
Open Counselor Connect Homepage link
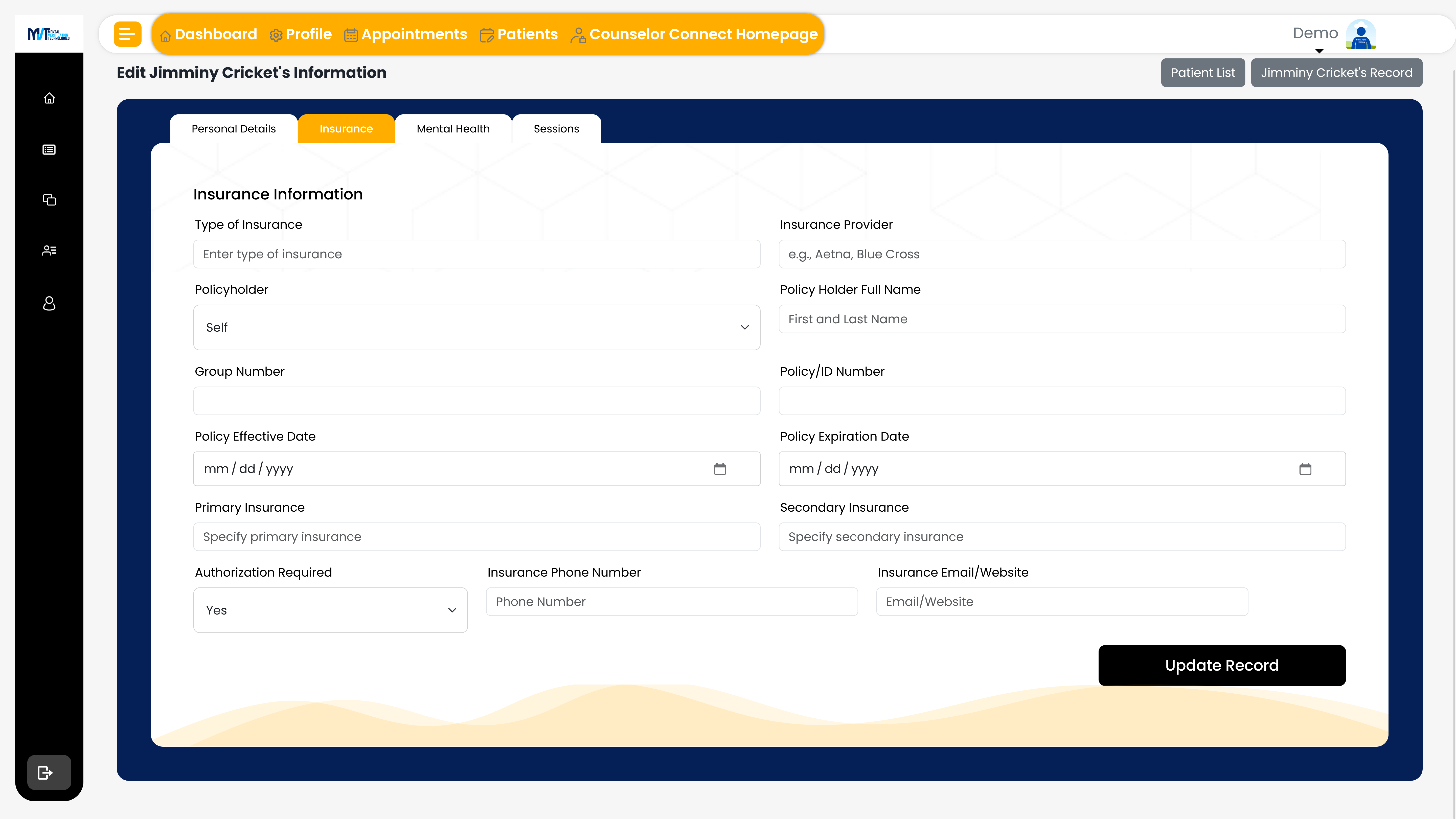pos(694,34)
